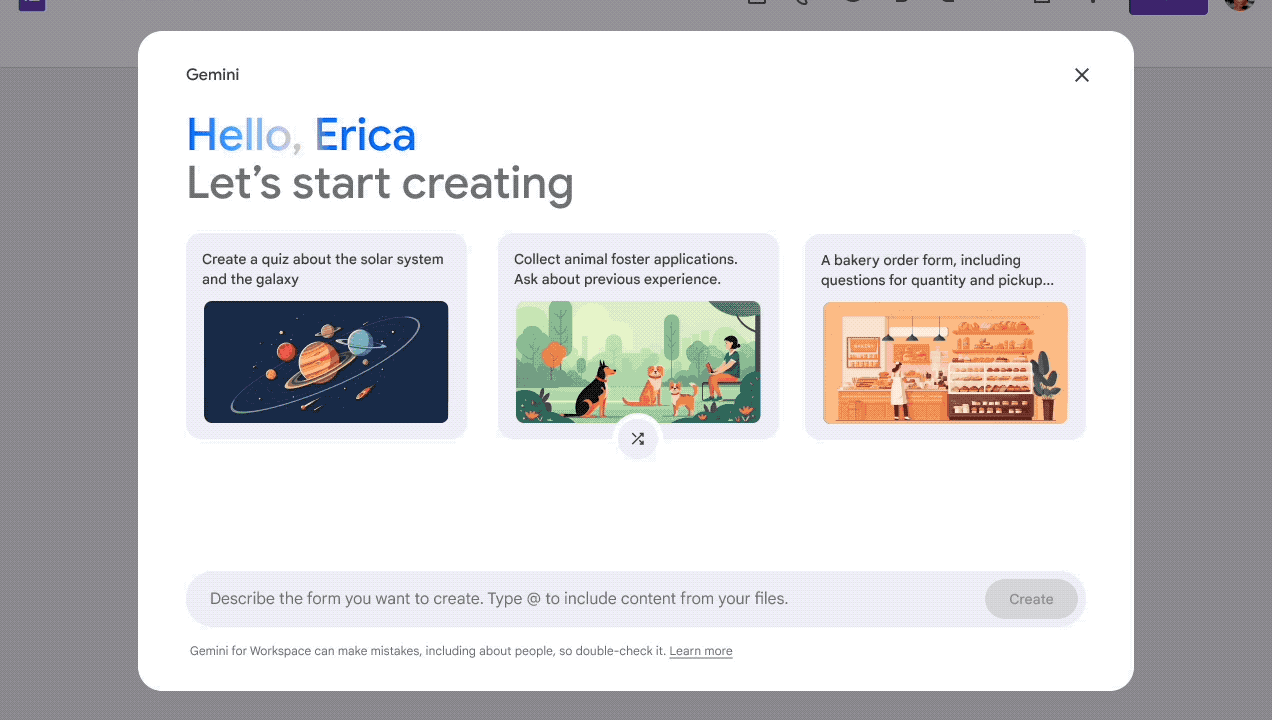Image resolution: width=1272 pixels, height=720 pixels.
Task: Click the 'Gemini' dialog title
Action: coord(212,75)
